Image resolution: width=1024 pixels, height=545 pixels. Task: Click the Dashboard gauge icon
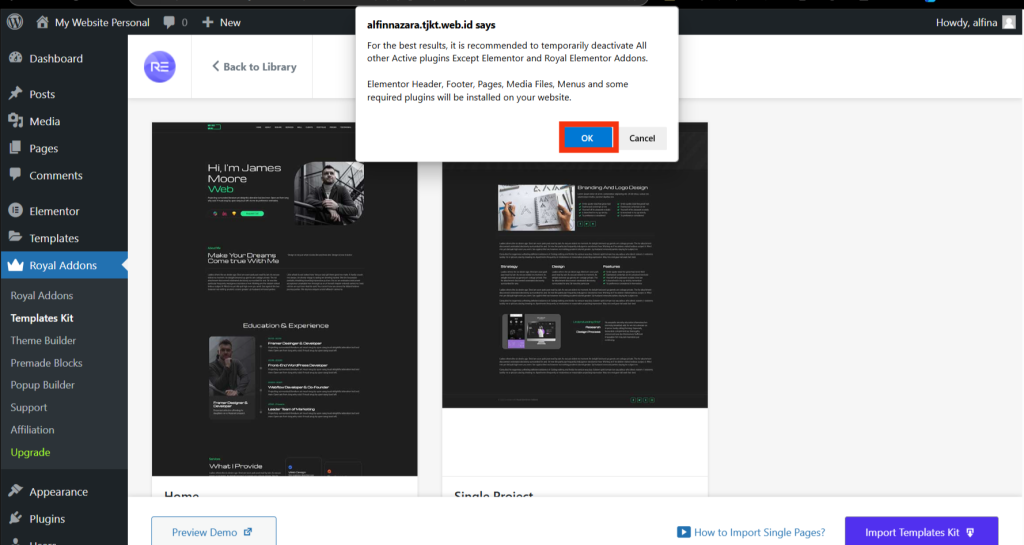pos(15,59)
